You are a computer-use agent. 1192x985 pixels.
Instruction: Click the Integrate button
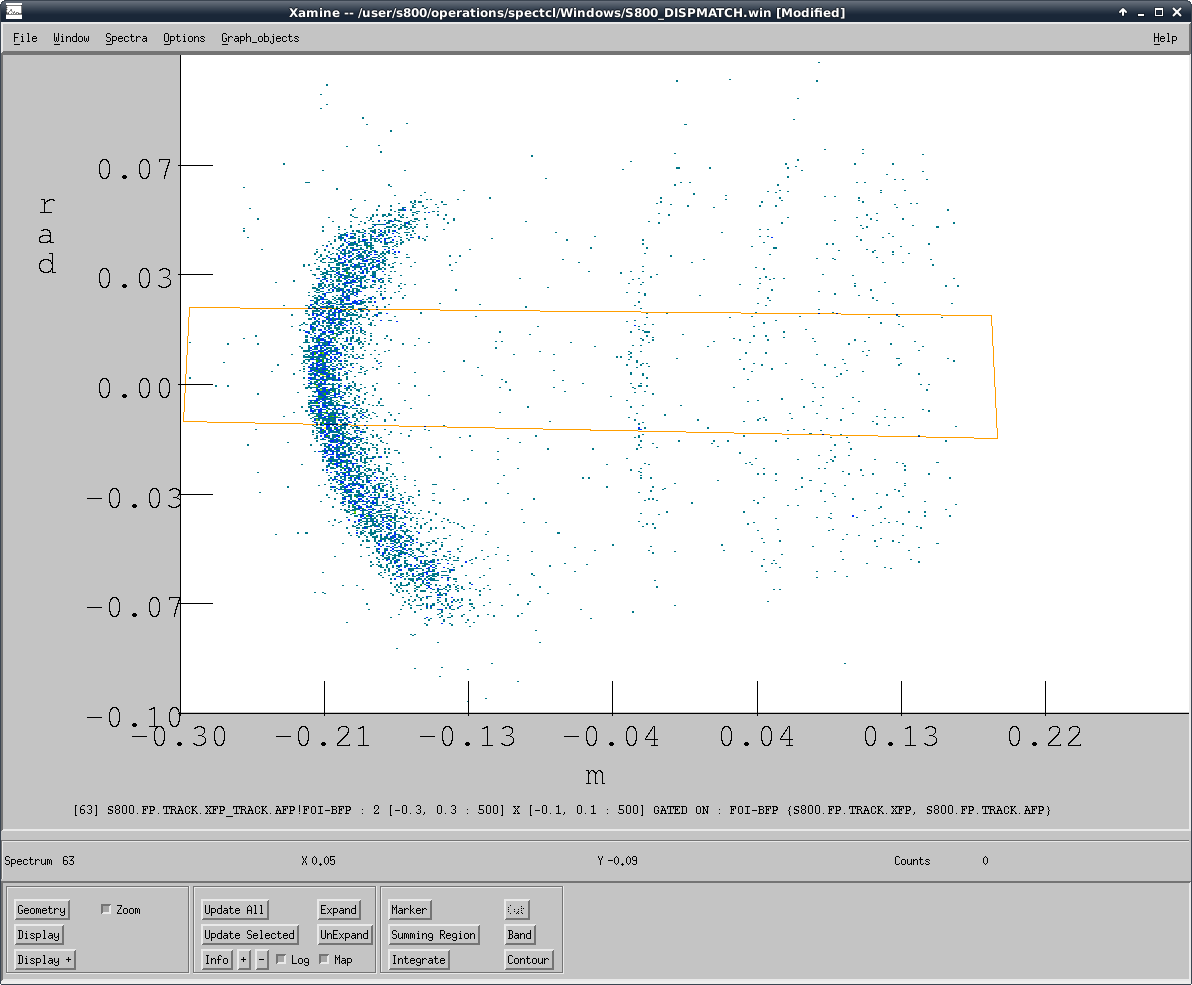(x=418, y=960)
